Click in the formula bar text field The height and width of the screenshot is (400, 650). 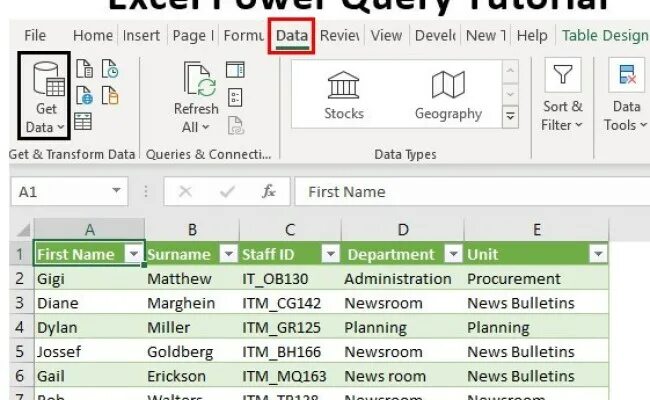[472, 192]
